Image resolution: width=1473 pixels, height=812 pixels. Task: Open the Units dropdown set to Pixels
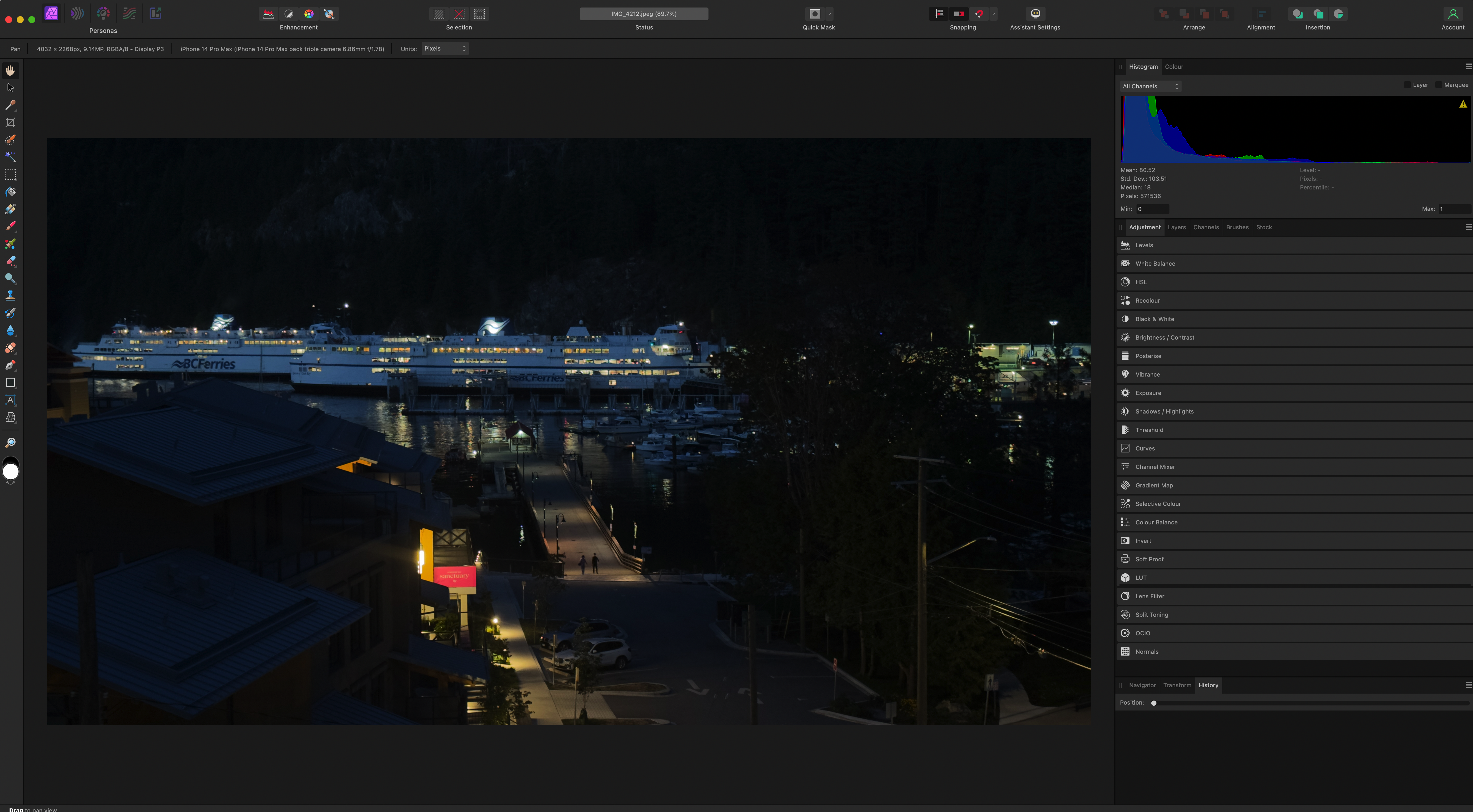click(x=445, y=49)
